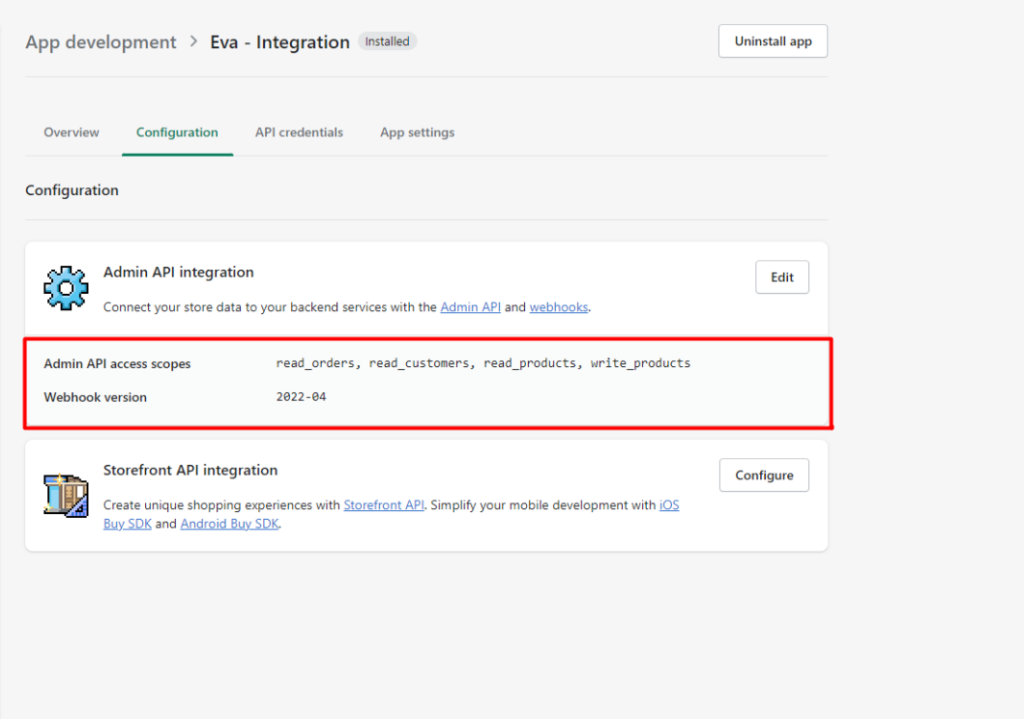Click the Uninstall app button
The height and width of the screenshot is (719, 1024).
coord(773,41)
